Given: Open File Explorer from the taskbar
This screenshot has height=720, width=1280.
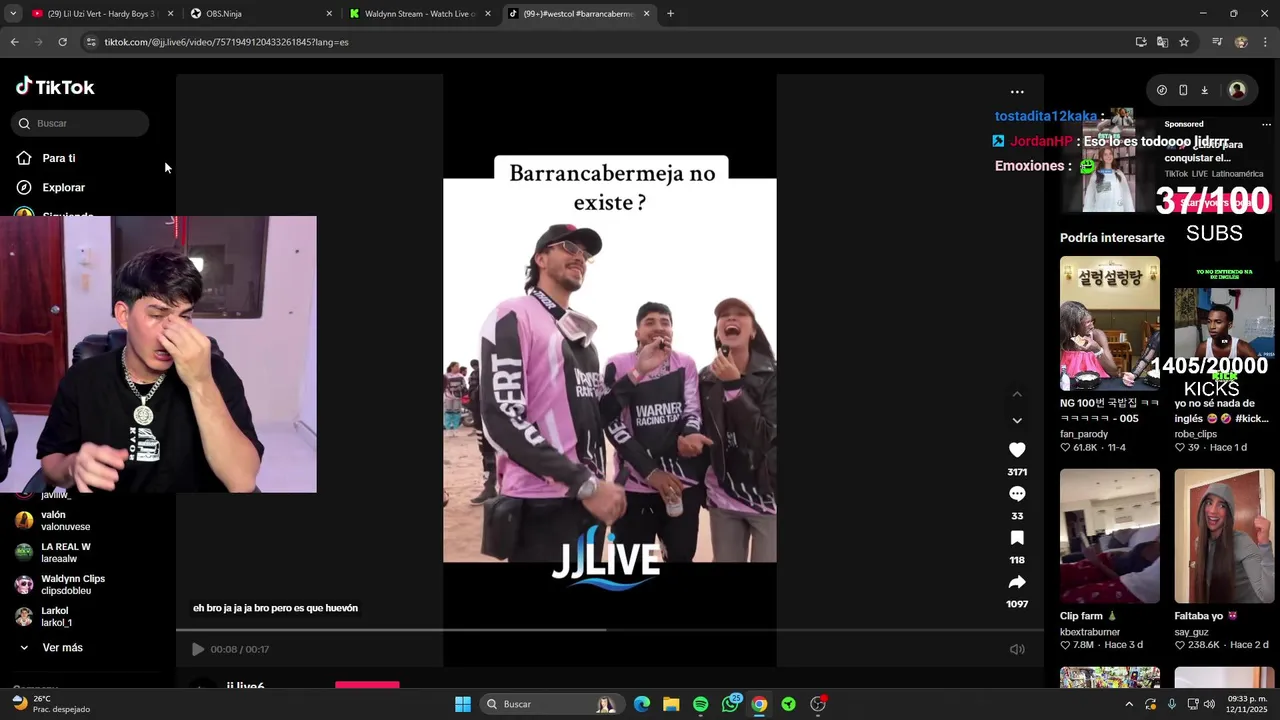Looking at the screenshot, I should coord(671,704).
